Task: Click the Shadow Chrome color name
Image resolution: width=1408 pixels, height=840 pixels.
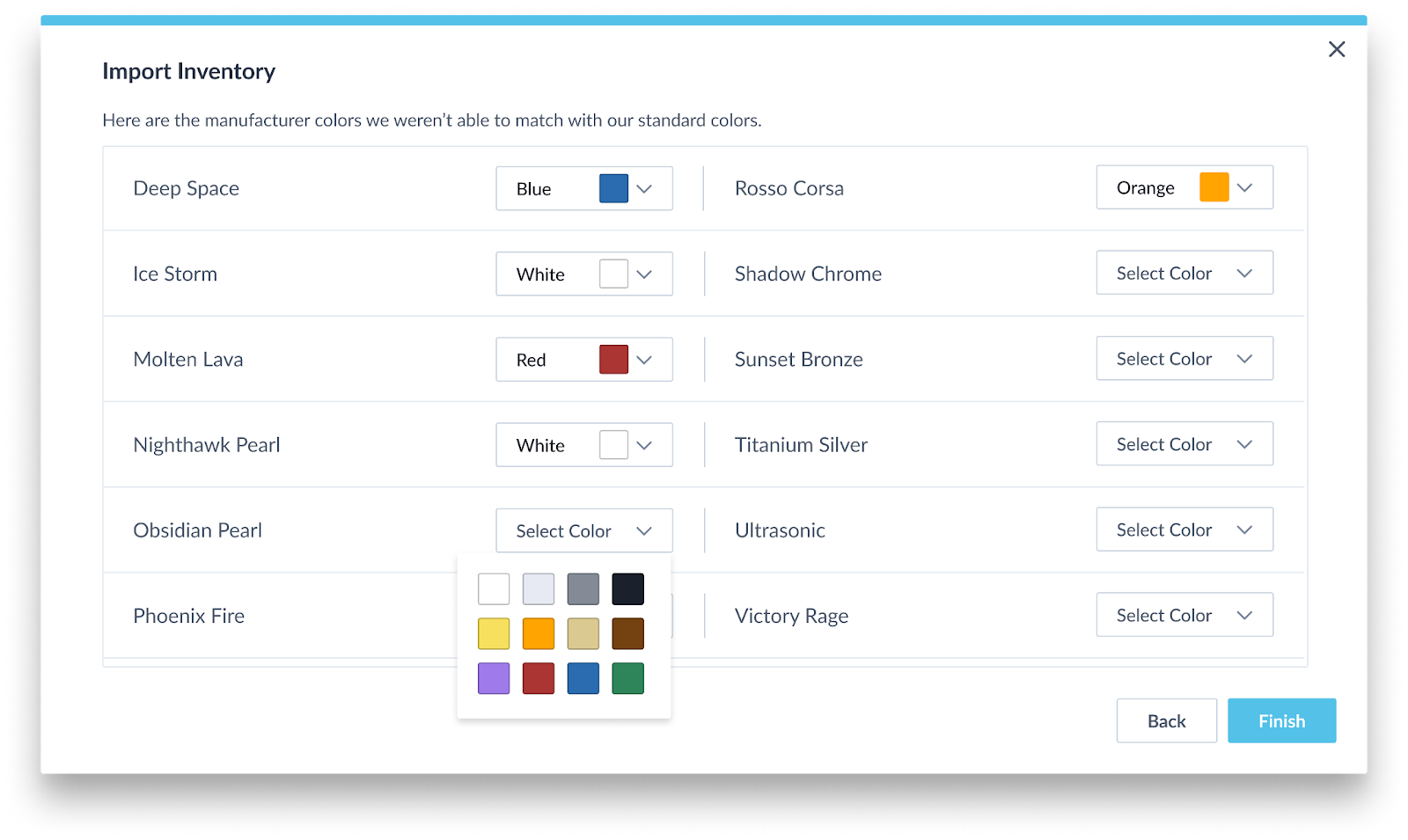Action: point(809,274)
